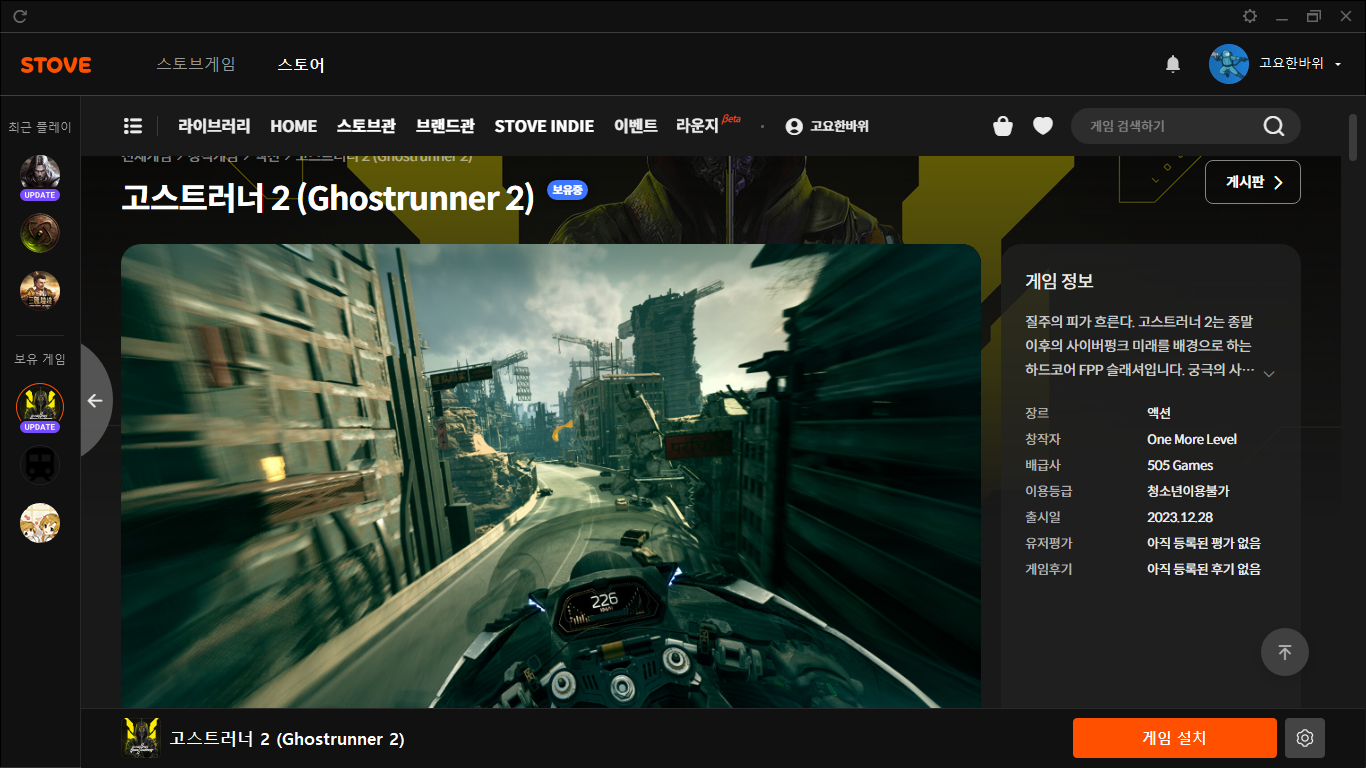The image size is (1366, 768).
Task: Click 아직 등록된 후기 없음 text
Action: tap(1204, 569)
